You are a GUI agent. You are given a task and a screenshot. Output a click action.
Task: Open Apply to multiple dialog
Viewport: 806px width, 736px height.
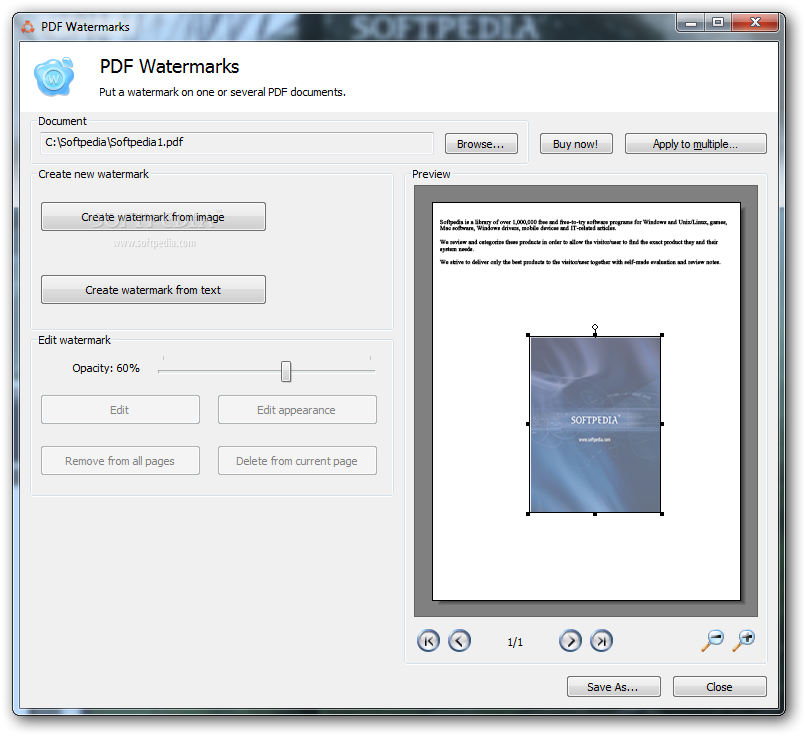[695, 144]
